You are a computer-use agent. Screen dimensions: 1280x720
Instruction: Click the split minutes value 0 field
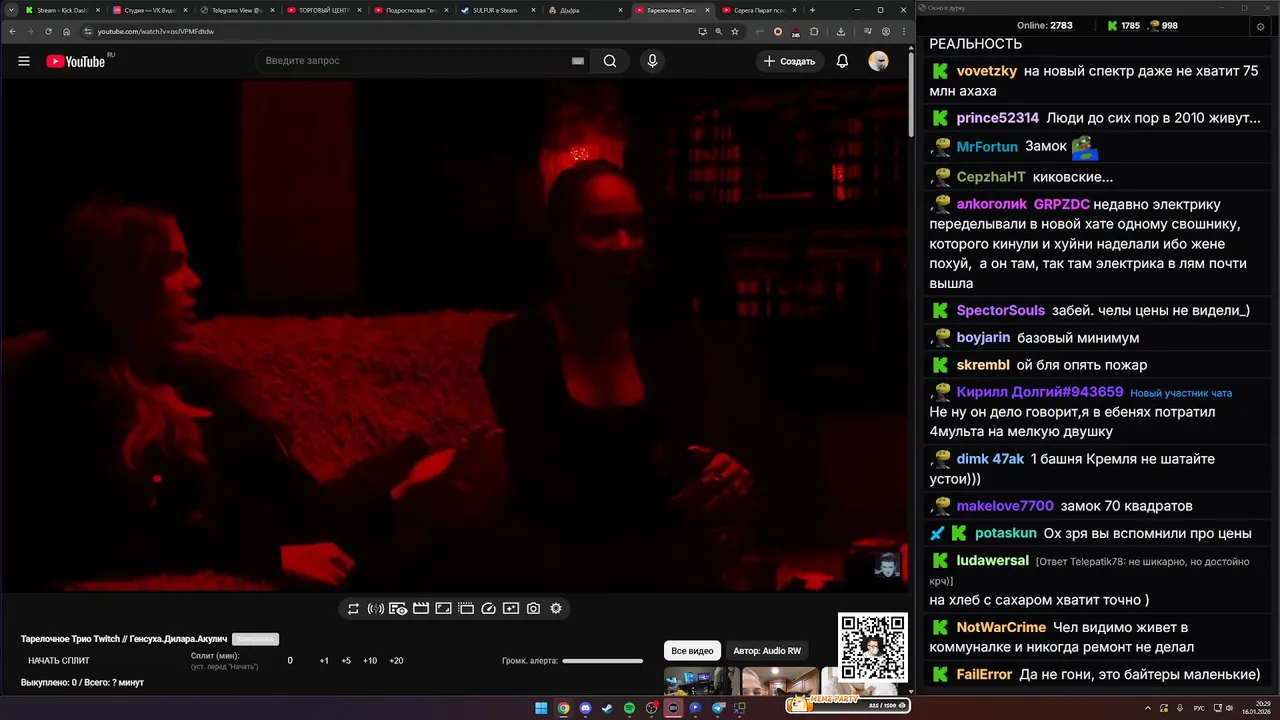[290, 661]
